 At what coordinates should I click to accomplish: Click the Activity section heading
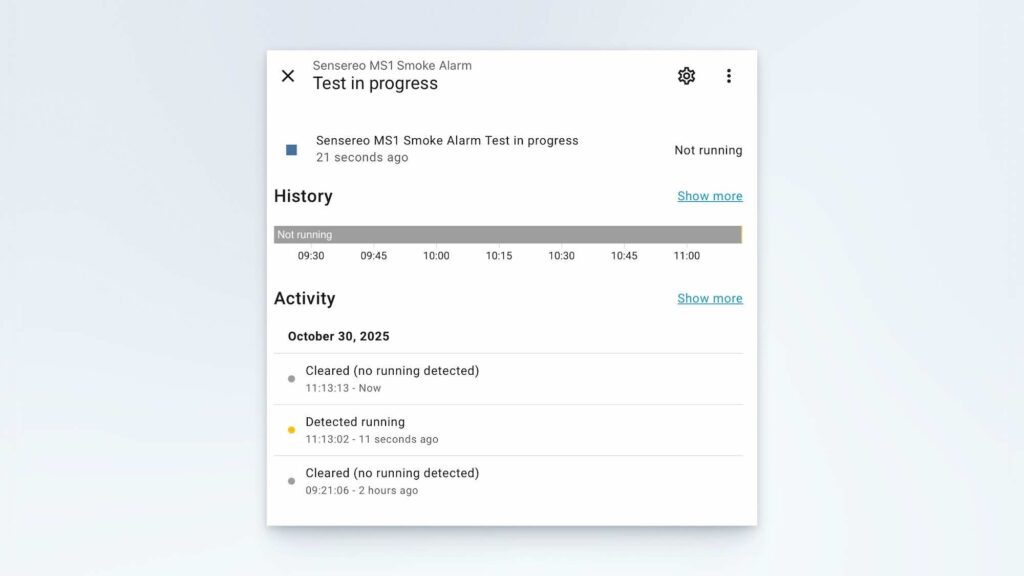click(x=305, y=298)
